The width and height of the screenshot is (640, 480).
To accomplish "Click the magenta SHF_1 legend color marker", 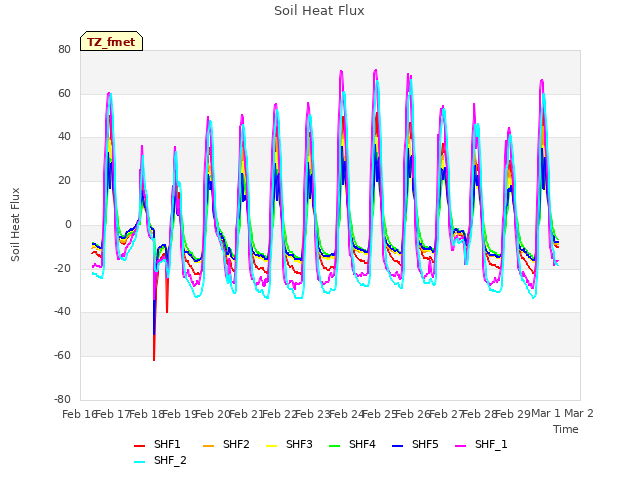I will (x=460, y=446).
